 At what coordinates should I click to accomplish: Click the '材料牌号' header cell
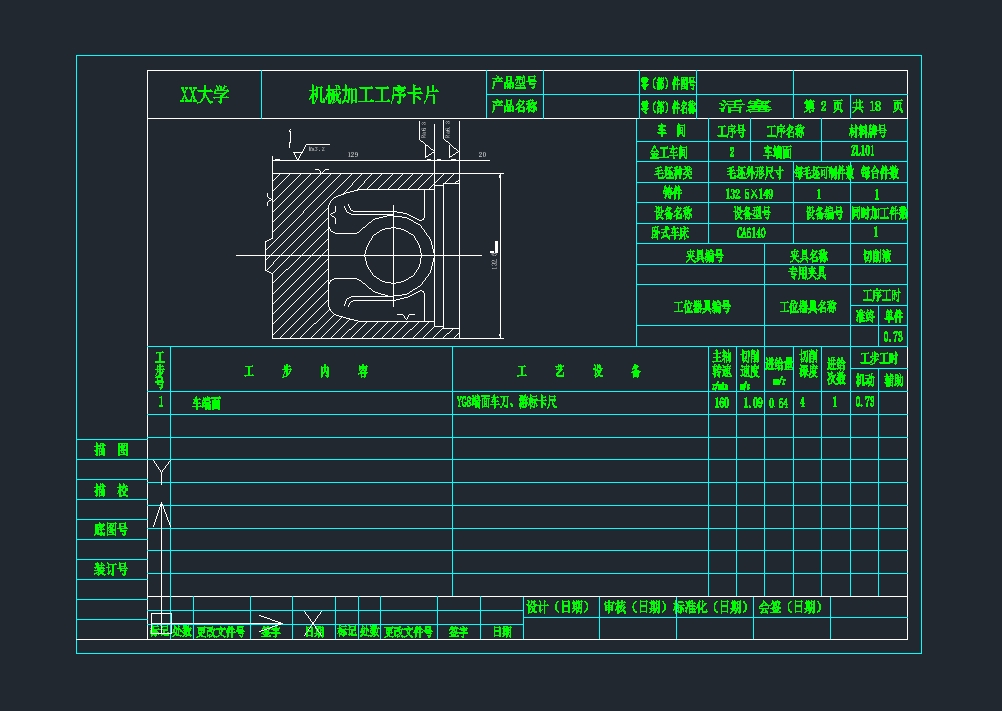click(867, 131)
